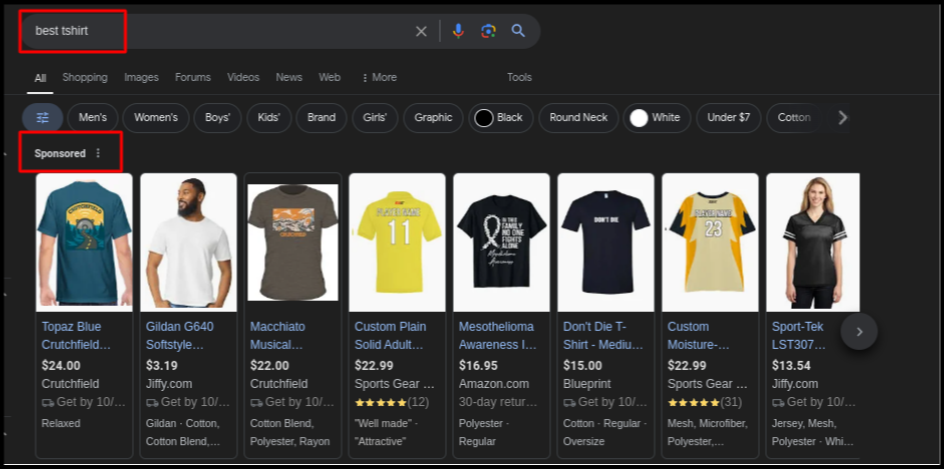The width and height of the screenshot is (944, 469).
Task: Open the Macchiato brown shirt image
Action: coord(293,242)
